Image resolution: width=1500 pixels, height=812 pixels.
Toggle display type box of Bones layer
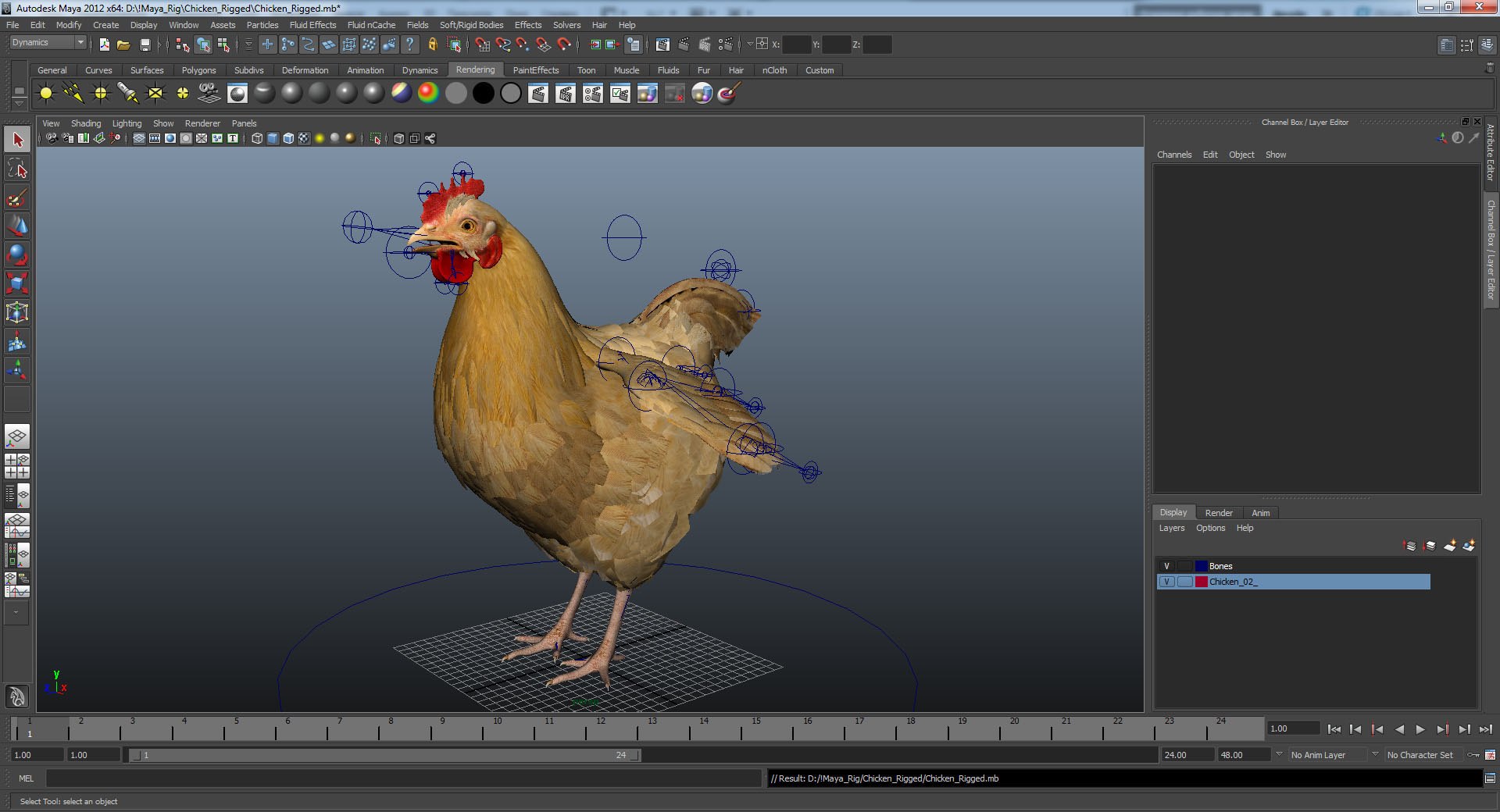(x=1184, y=566)
